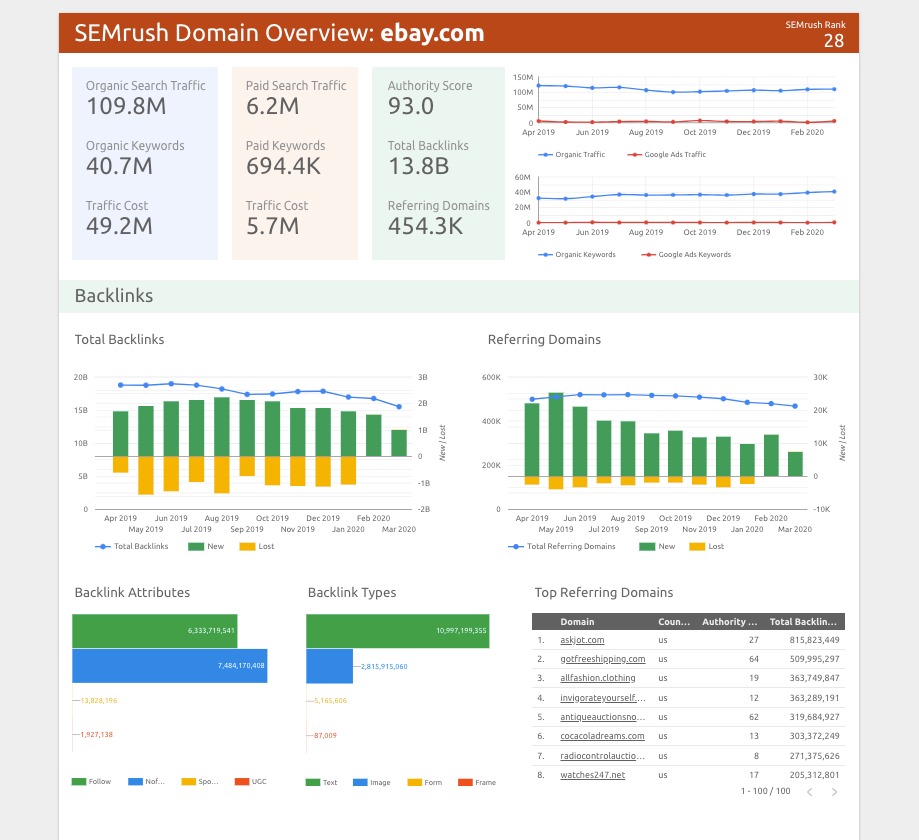This screenshot has height=840, width=919.
Task: Click the Backlink Attributes chart title
Action: tap(132, 593)
